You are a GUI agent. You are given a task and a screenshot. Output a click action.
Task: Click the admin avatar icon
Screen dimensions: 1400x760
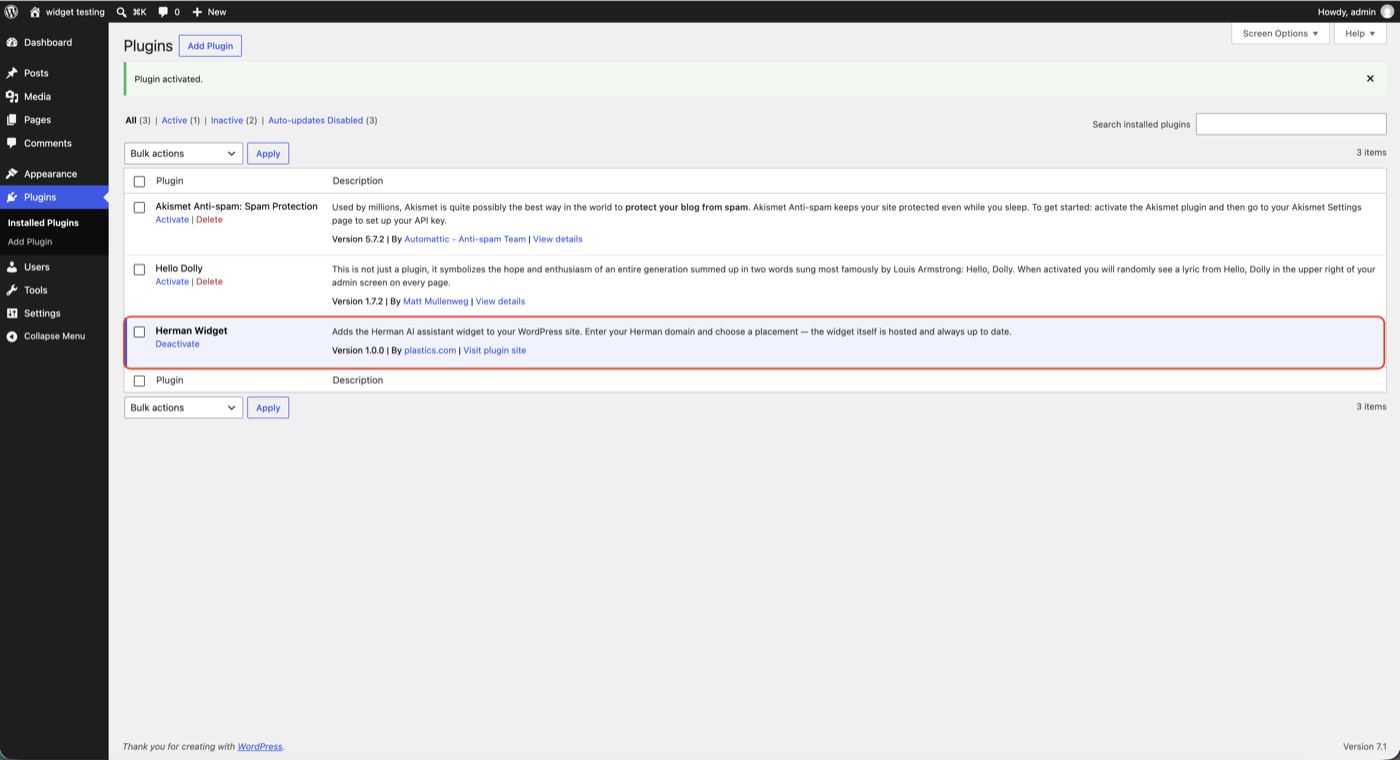1387,12
